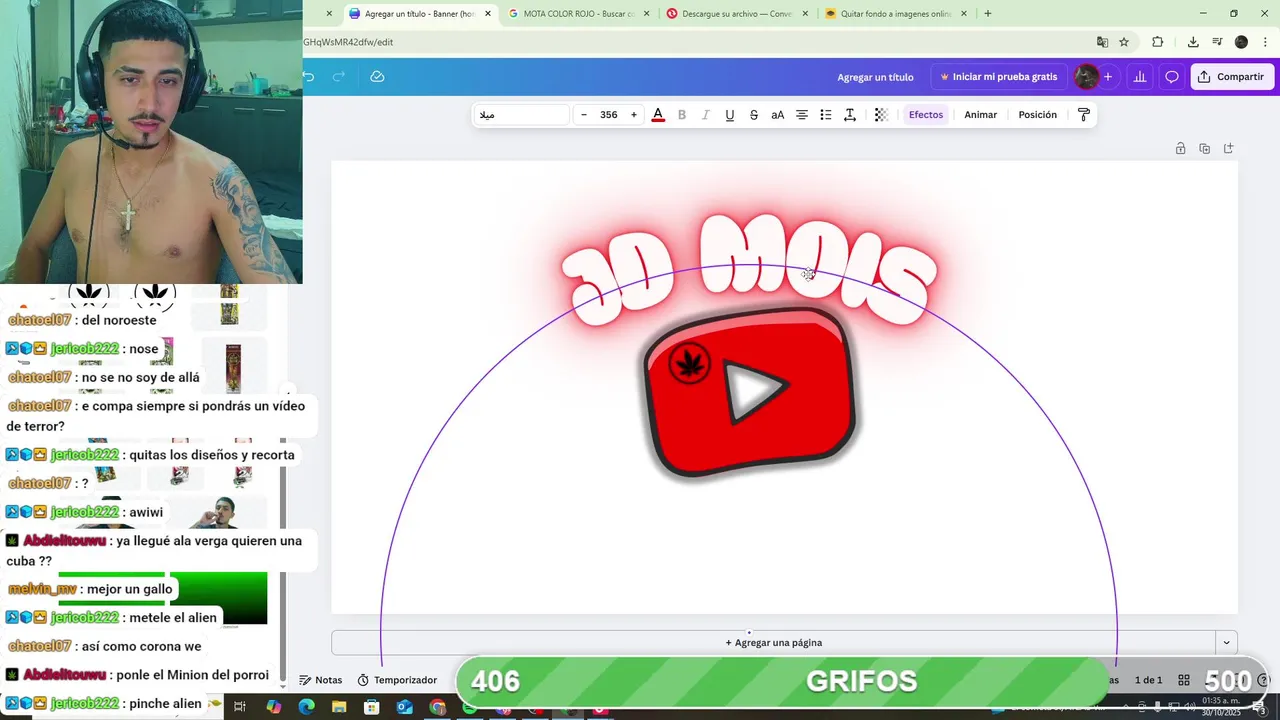Open the Temporizador tool
Viewport: 1280px width, 720px height.
[397, 680]
